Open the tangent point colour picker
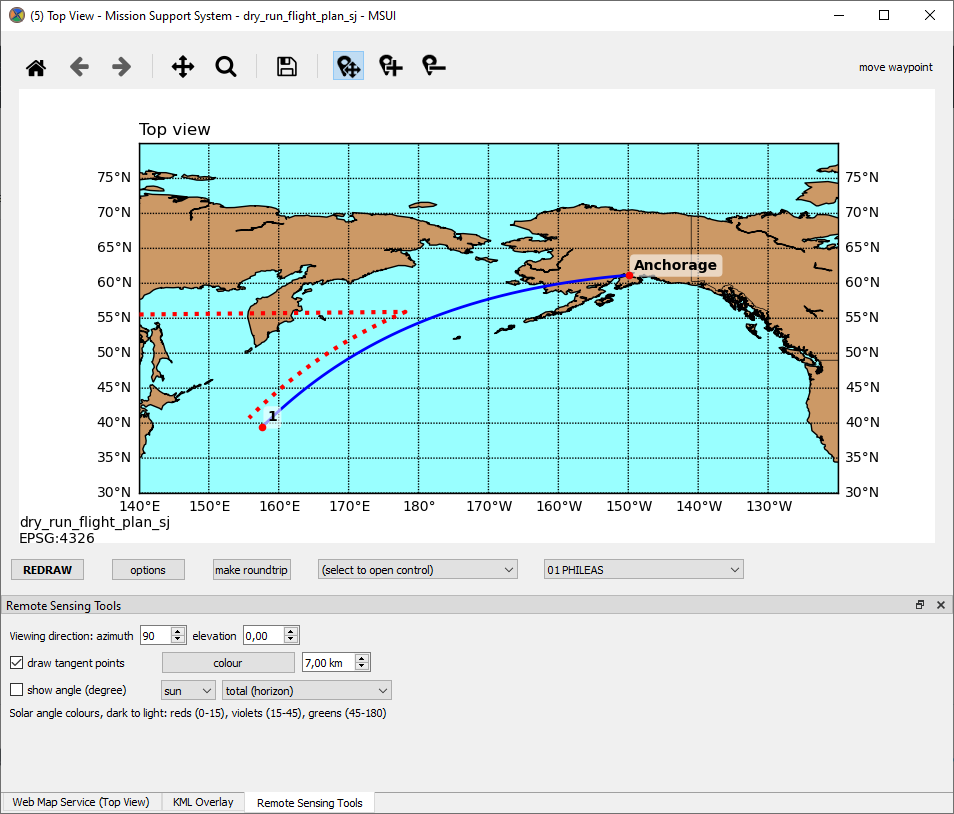Screen dimensions: 954x814 [228, 662]
